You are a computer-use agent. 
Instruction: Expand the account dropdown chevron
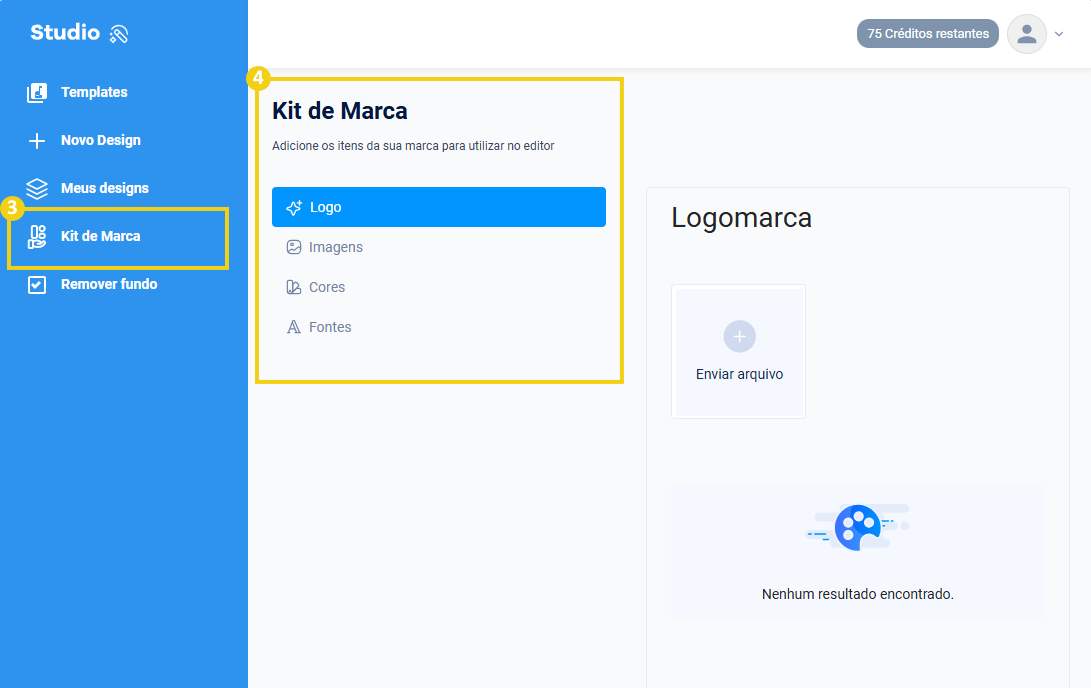(x=1059, y=33)
